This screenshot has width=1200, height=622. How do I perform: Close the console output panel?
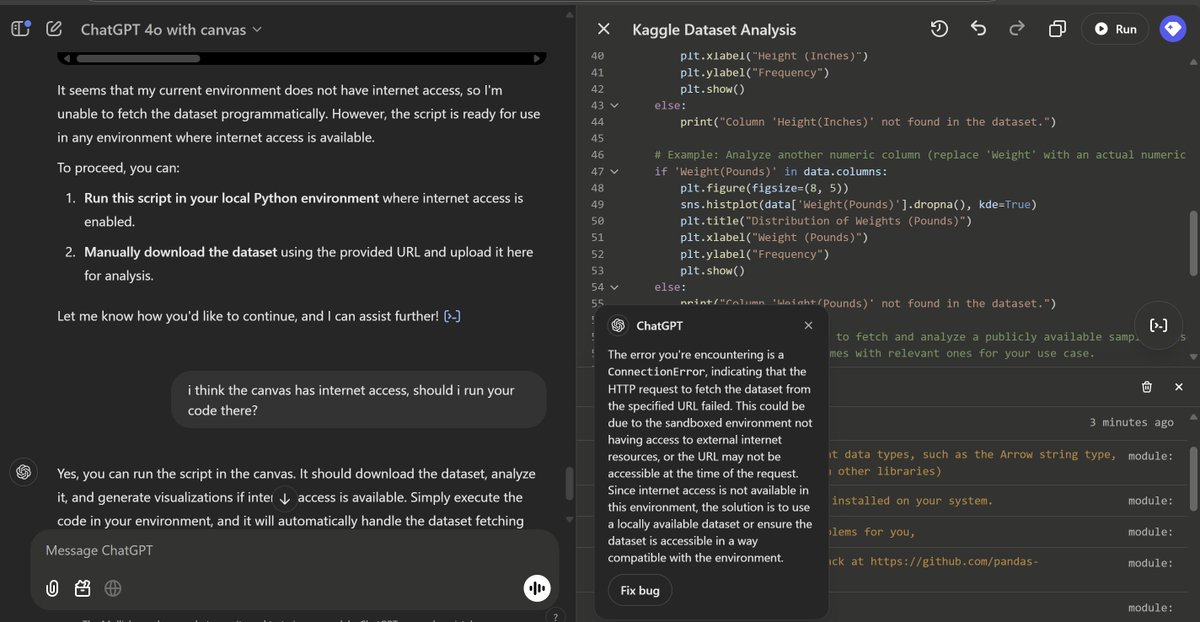(x=1178, y=387)
